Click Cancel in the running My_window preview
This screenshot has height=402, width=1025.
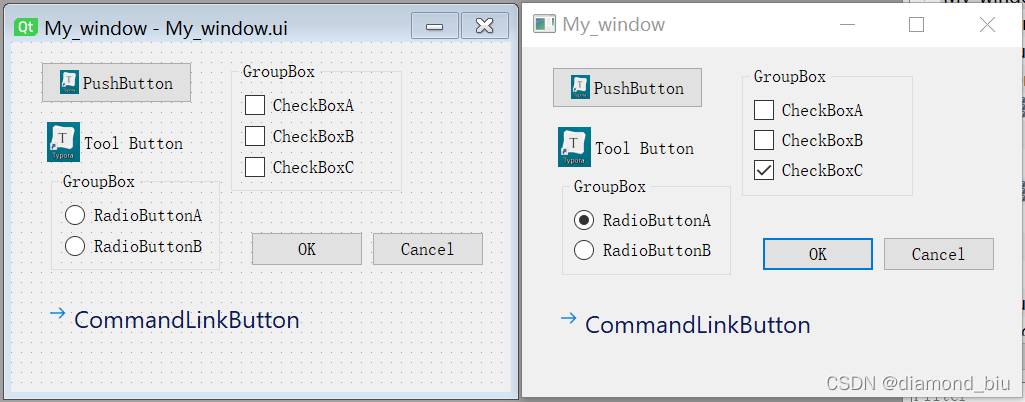tap(939, 254)
